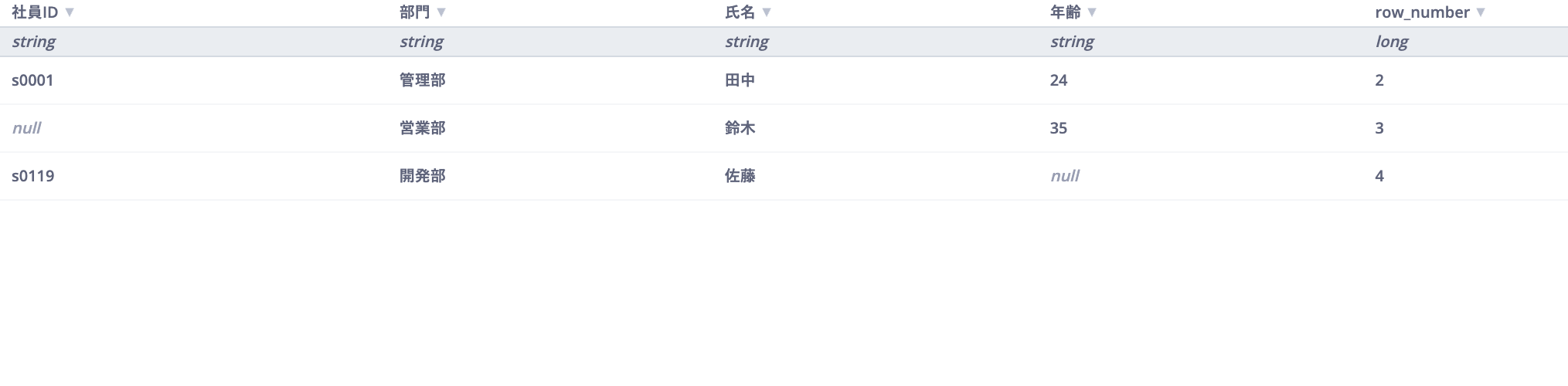Select the null 社員ID cell
This screenshot has height=386, width=1568.
pos(26,128)
